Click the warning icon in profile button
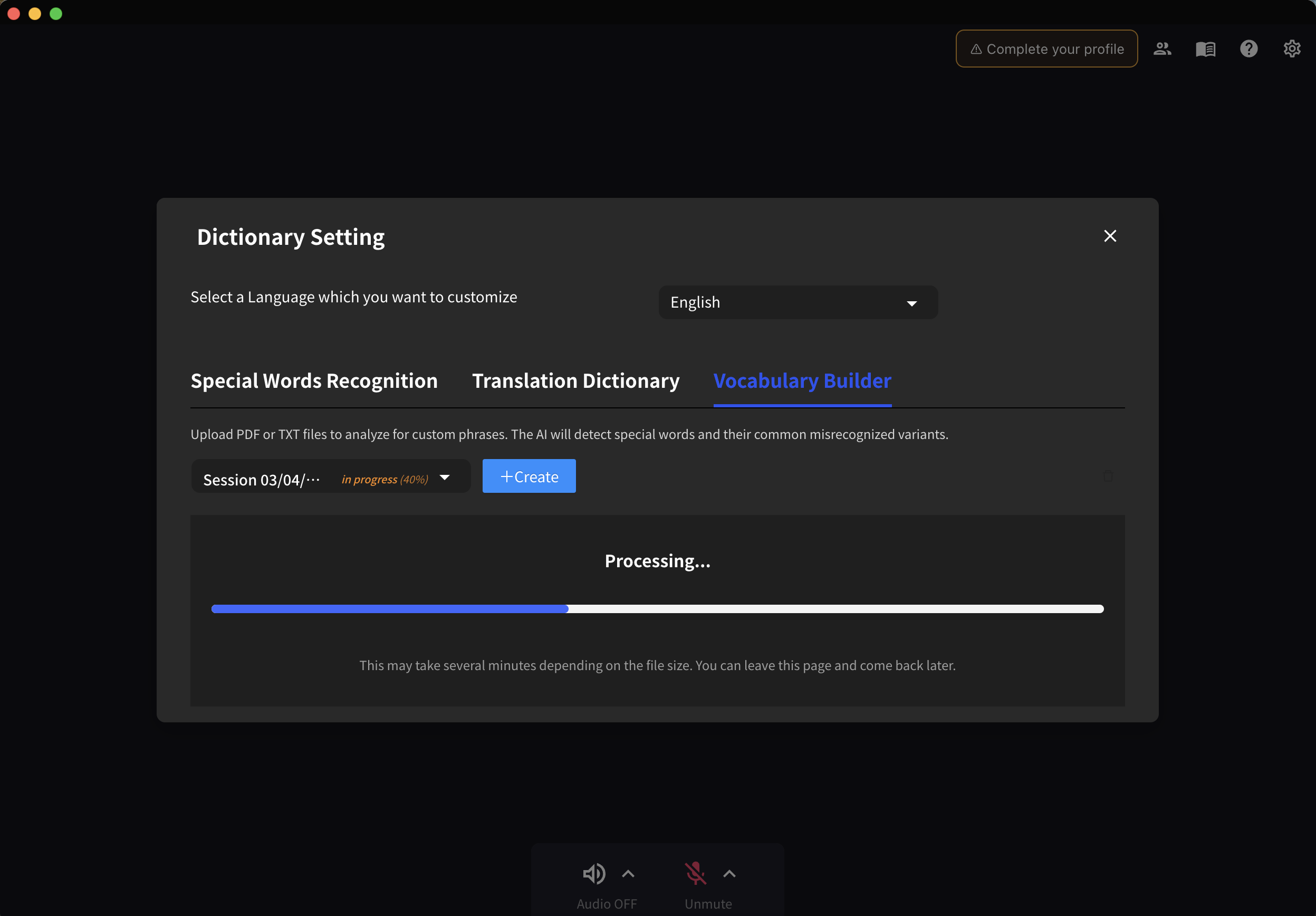This screenshot has height=916, width=1316. (x=976, y=49)
